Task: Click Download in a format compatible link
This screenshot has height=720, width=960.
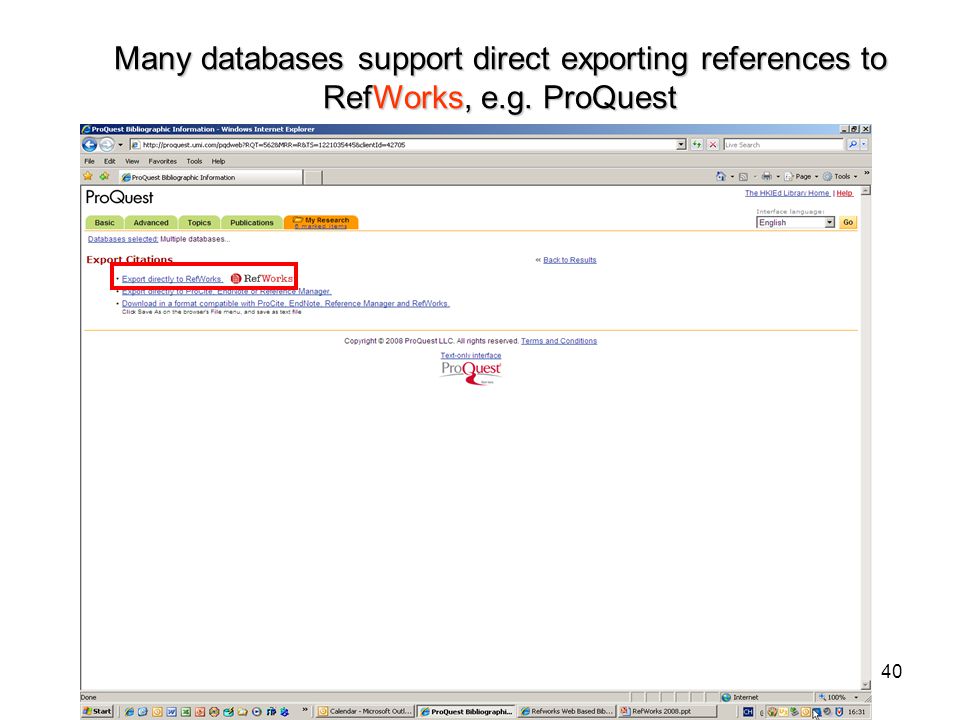Action: (285, 304)
